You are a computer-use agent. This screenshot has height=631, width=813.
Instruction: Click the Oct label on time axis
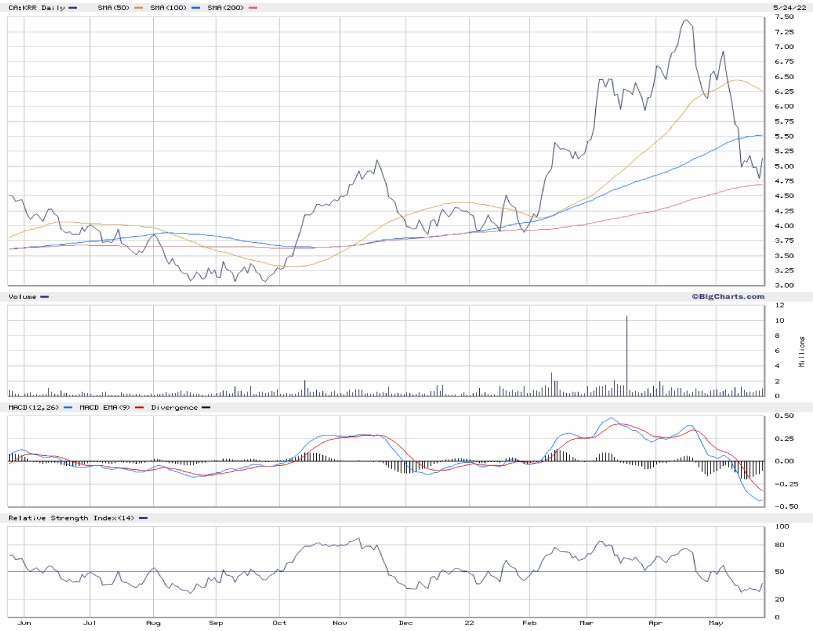[278, 622]
